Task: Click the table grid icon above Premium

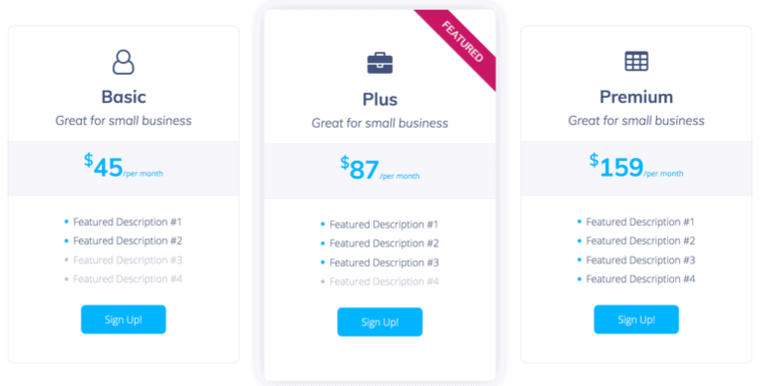Action: click(x=636, y=61)
